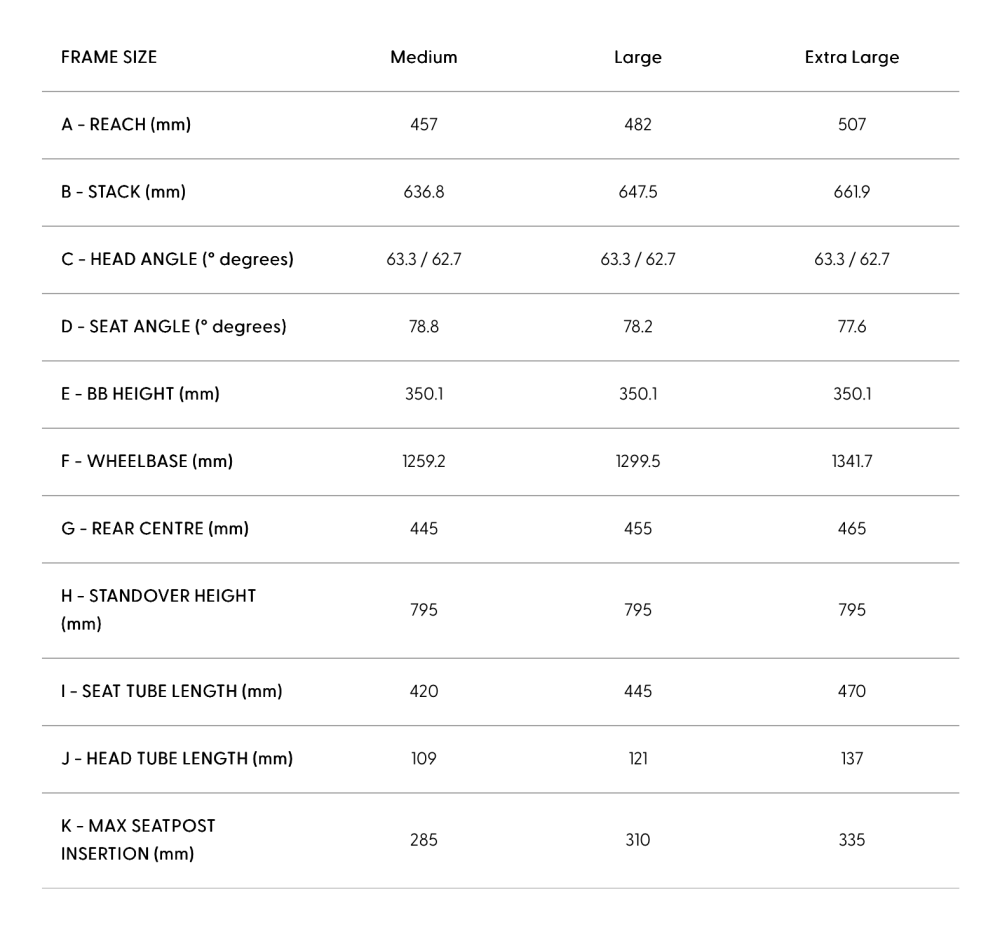Screen dimensions: 1000x934
Task: Click the FRAME SIZE header label
Action: [109, 57]
